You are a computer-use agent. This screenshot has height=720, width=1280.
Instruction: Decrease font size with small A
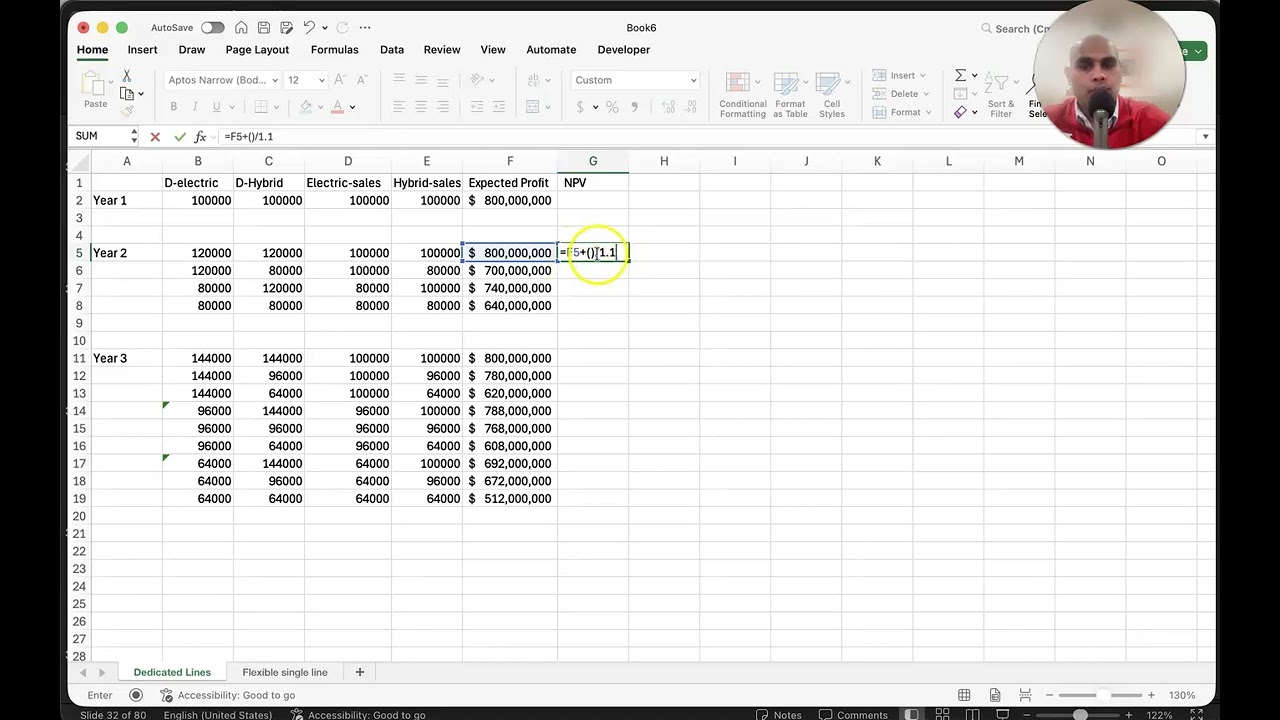tap(361, 80)
